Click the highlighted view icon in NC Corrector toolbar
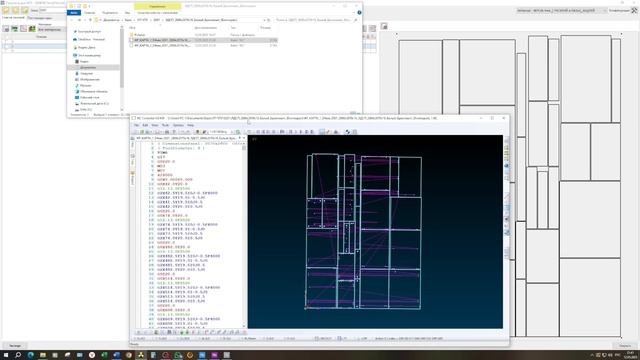 tap(322, 132)
